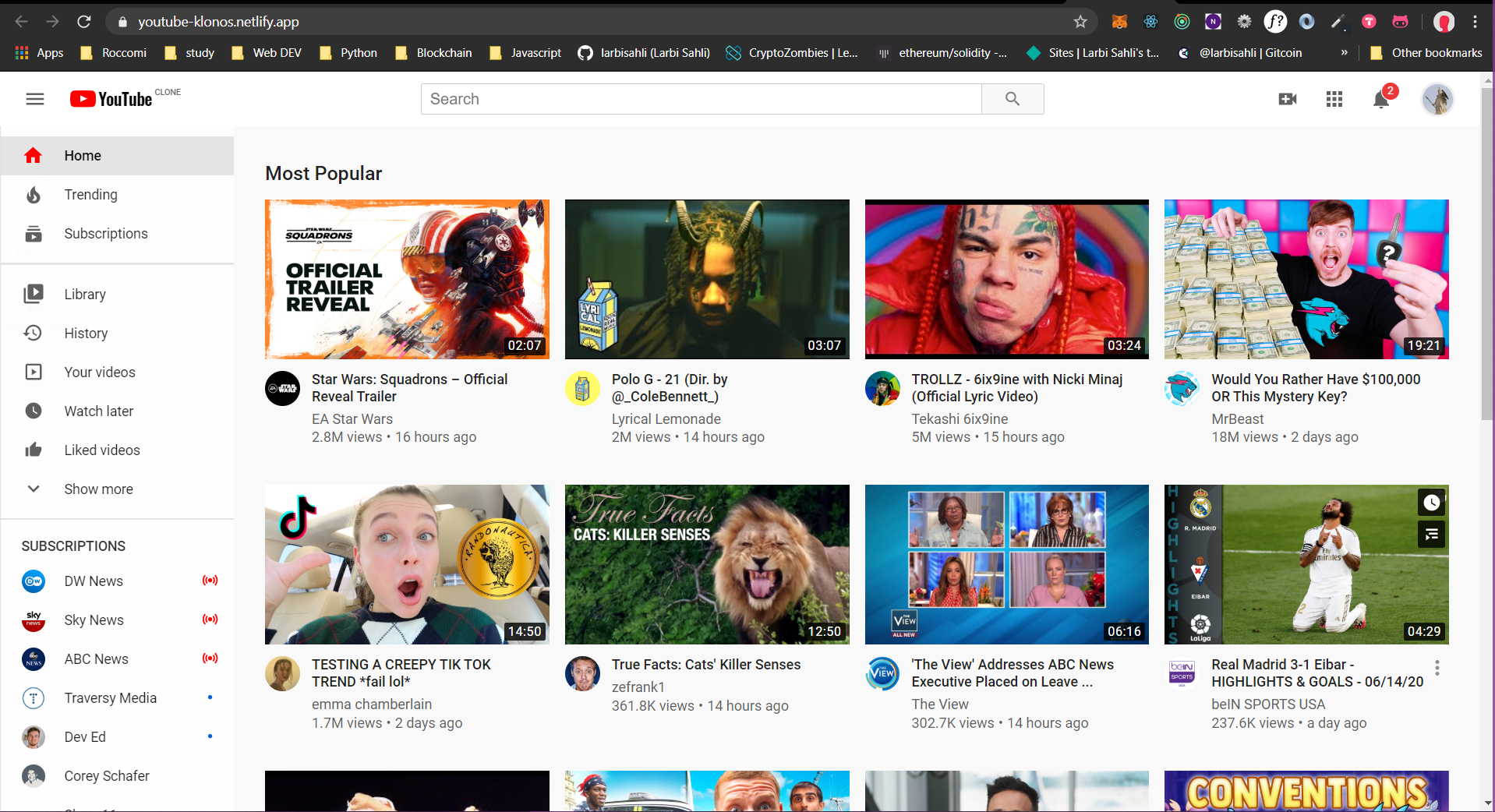
Task: Open the Blockchain bookmark folder
Action: [x=433, y=53]
